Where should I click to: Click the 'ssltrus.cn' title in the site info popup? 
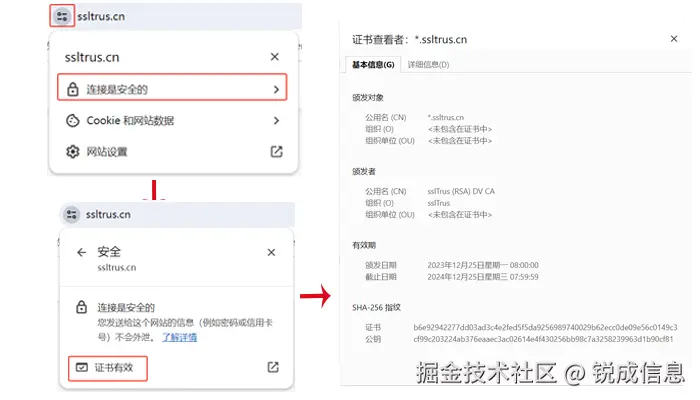click(x=92, y=57)
